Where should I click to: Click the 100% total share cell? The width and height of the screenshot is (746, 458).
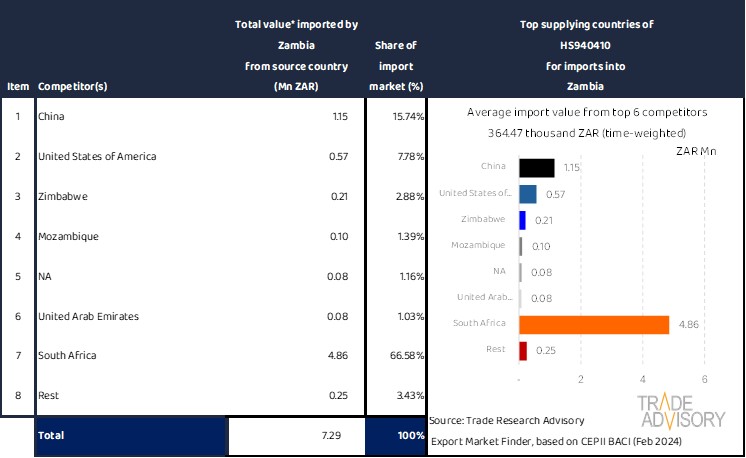pos(395,436)
